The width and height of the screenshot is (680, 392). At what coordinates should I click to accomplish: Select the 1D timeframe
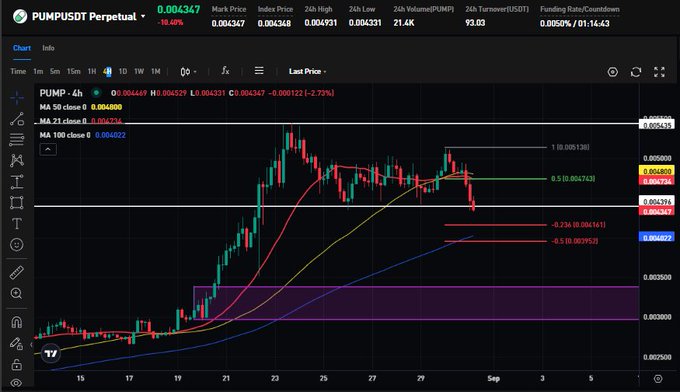pyautogui.click(x=123, y=71)
